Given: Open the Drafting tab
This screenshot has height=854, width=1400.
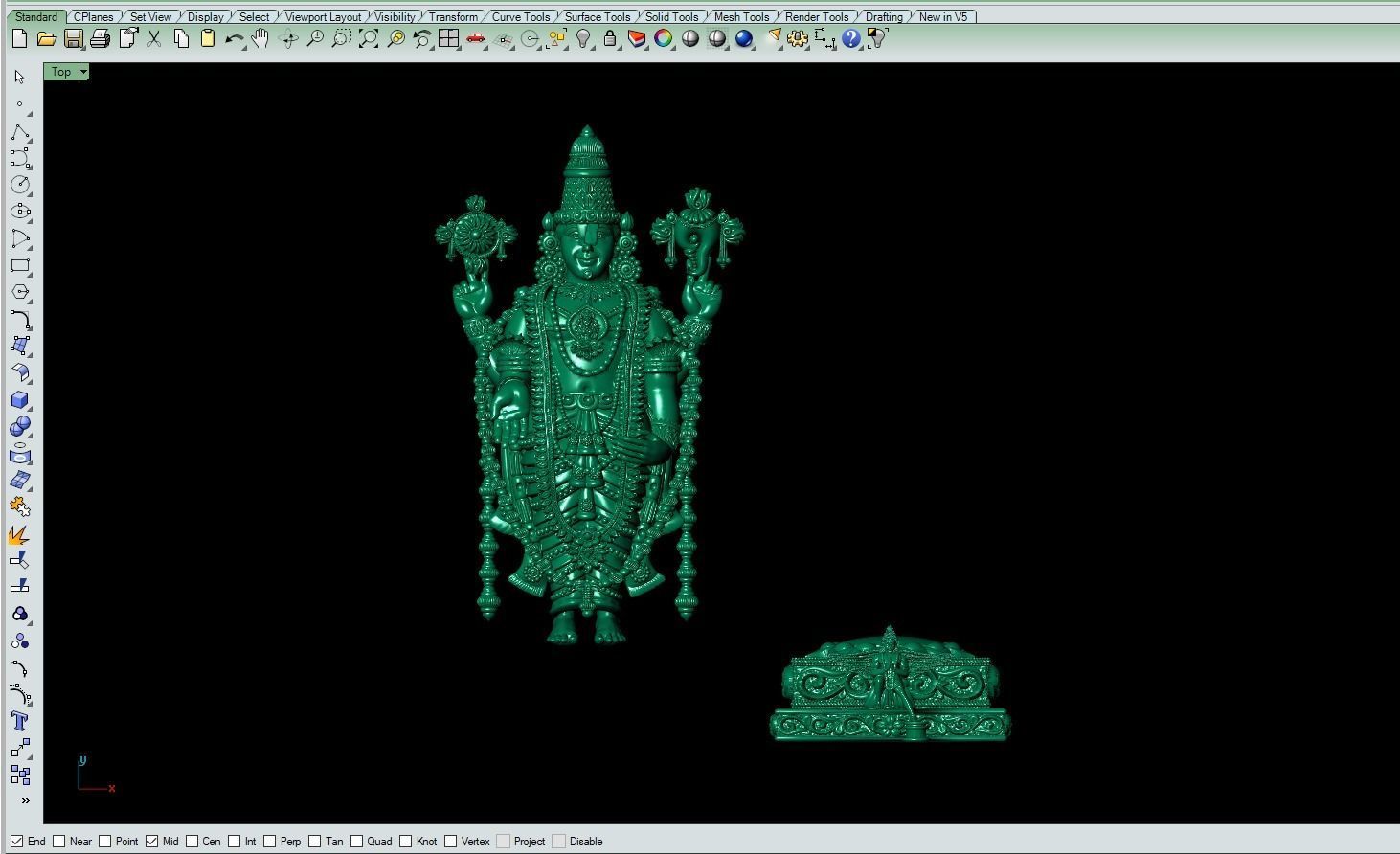Looking at the screenshot, I should (884, 16).
